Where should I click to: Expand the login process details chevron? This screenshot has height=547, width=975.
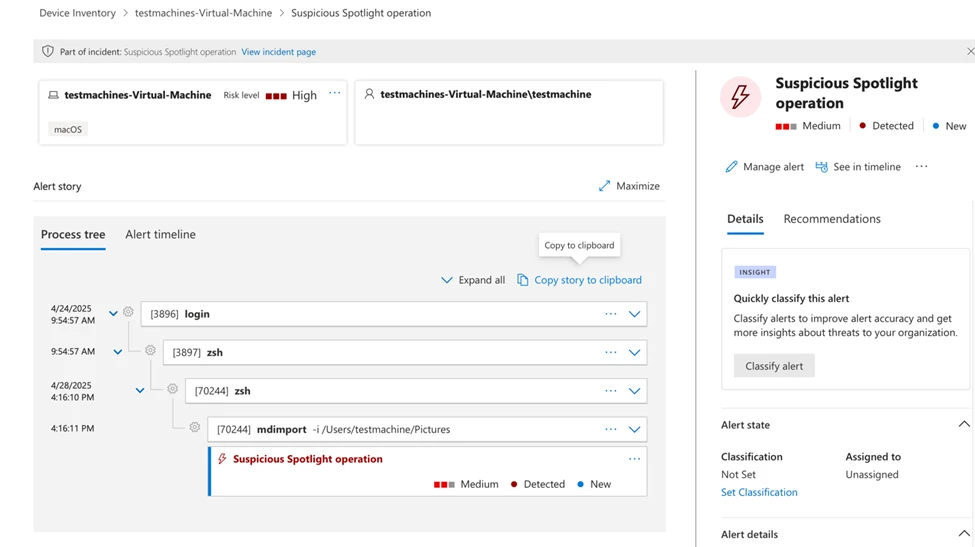coord(634,314)
